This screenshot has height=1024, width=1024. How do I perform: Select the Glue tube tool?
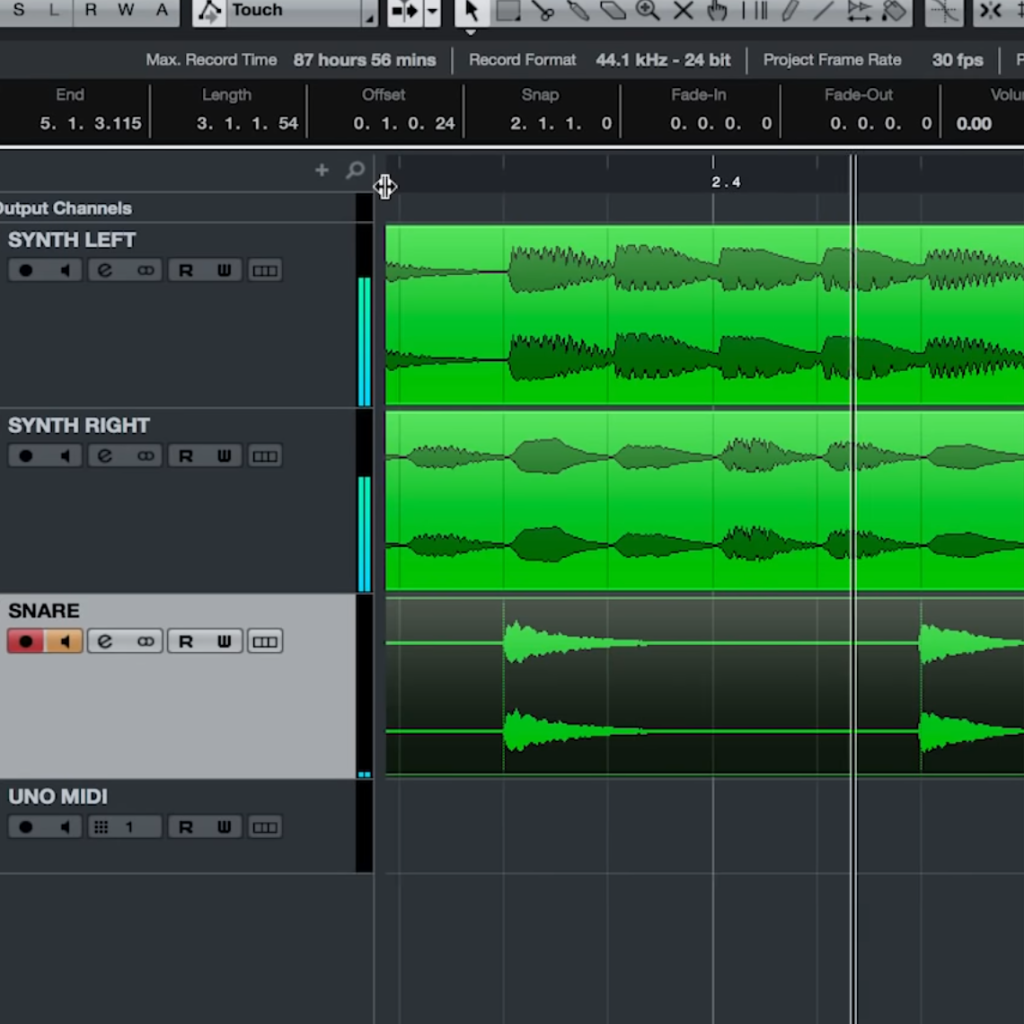(577, 10)
